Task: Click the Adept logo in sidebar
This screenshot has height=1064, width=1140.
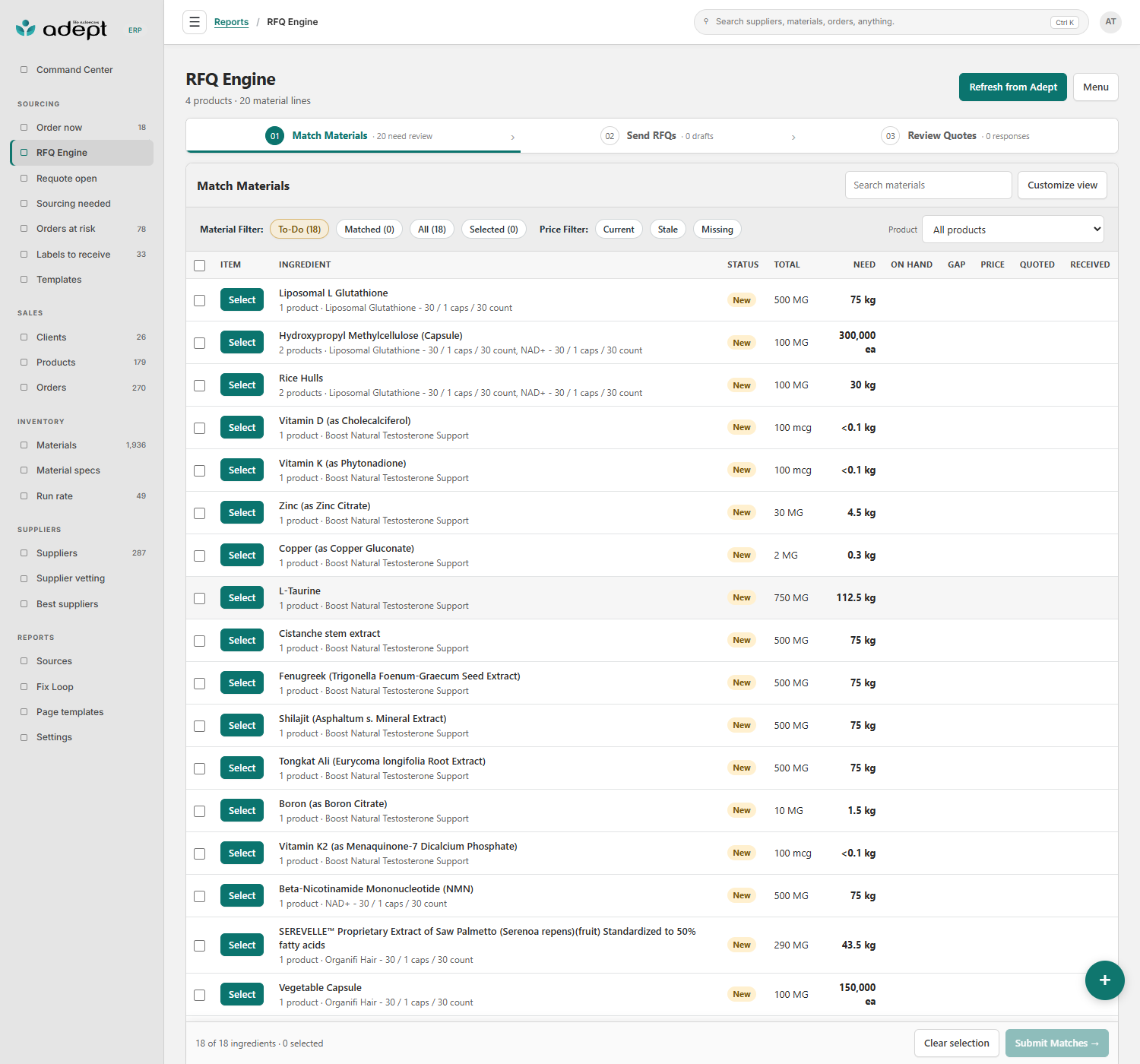Action: 62,29
